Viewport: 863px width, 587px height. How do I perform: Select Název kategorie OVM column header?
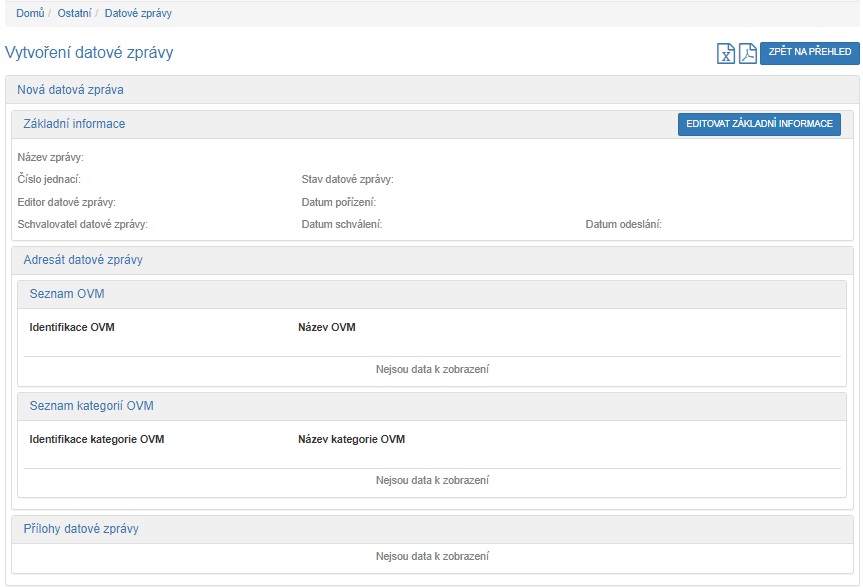coord(351,440)
